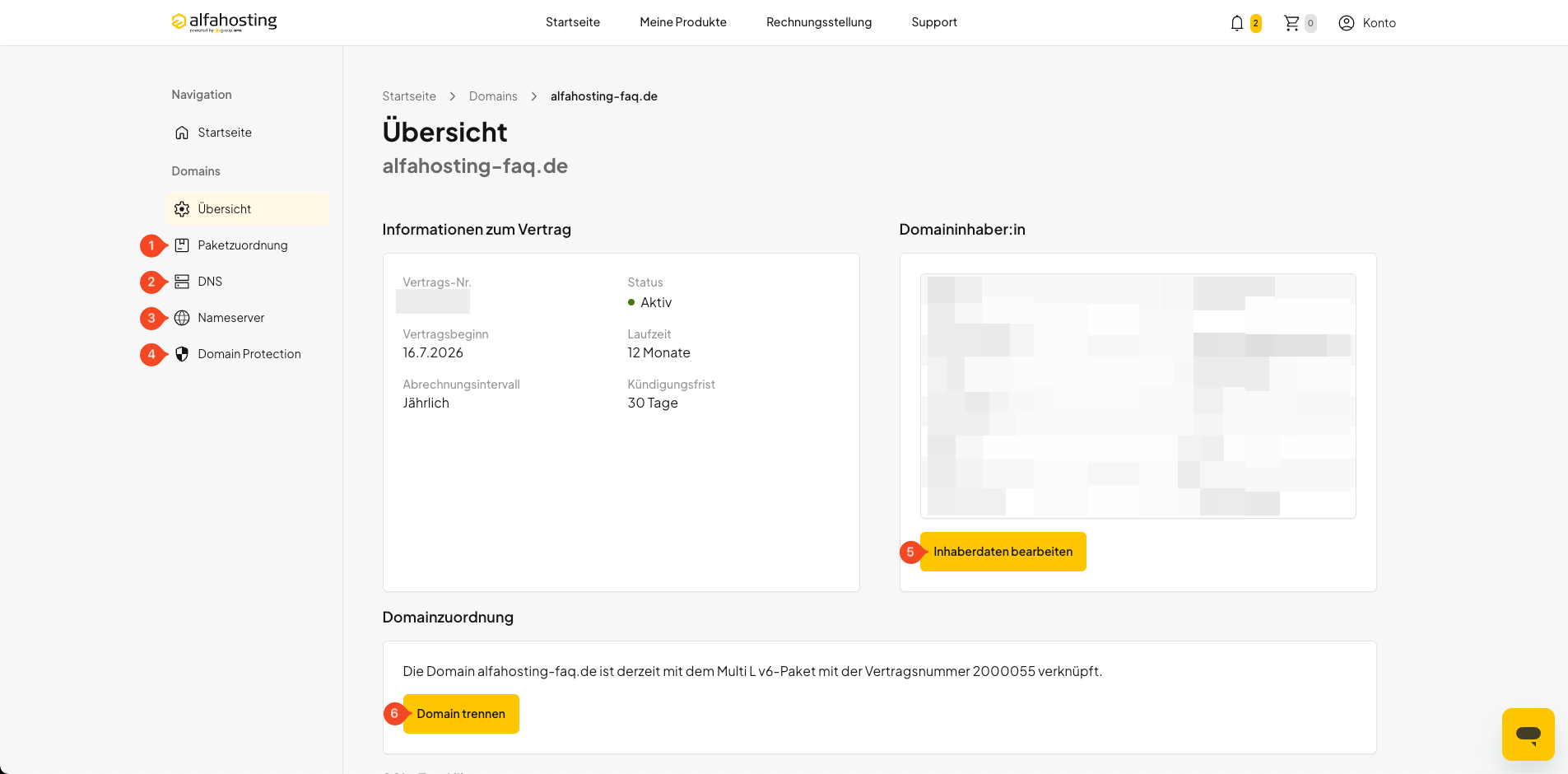Click the Abrechnungsintervall value Jährlich
1568x774 pixels.
click(x=426, y=403)
